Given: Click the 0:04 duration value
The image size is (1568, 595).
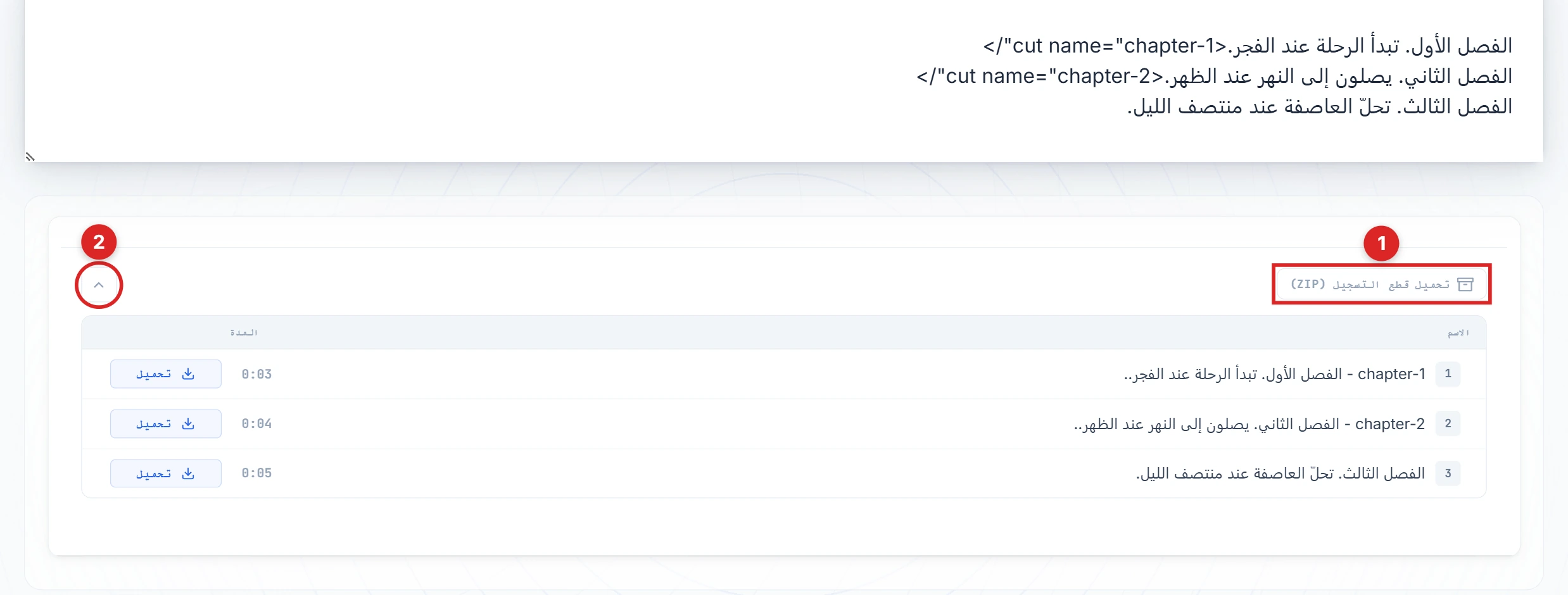Looking at the screenshot, I should [x=256, y=423].
